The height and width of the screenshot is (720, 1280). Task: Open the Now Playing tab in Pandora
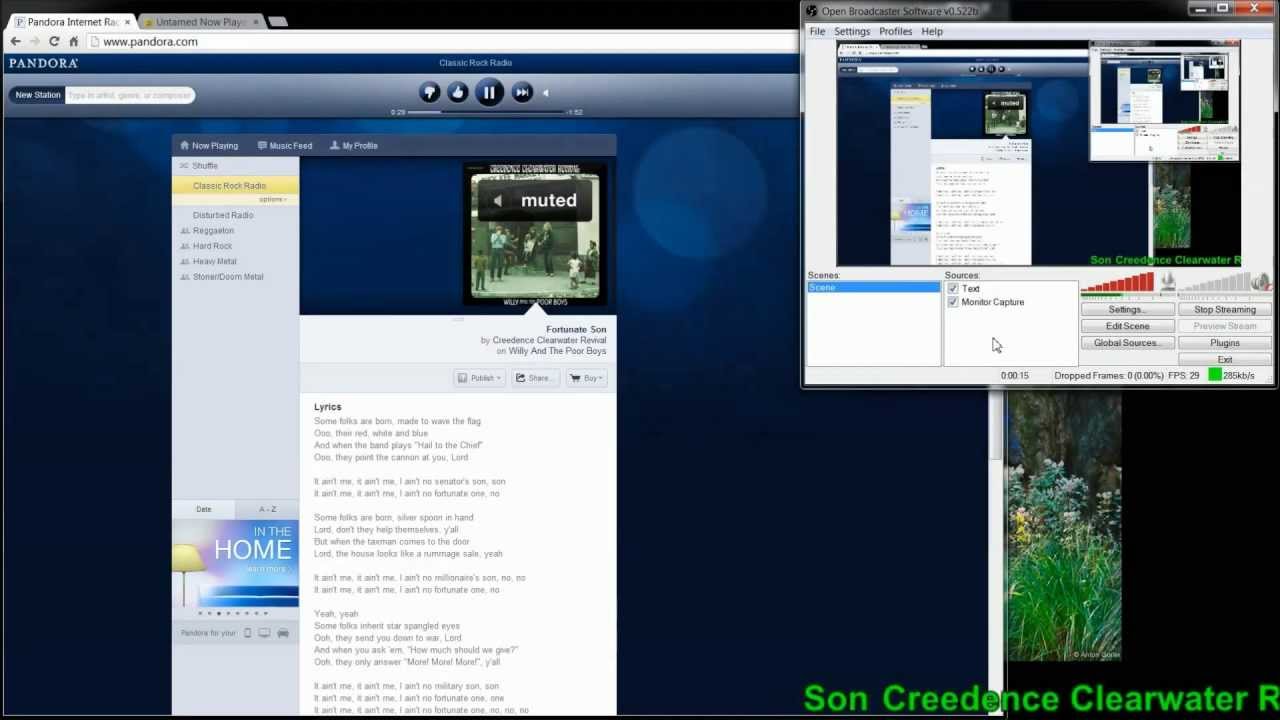click(209, 146)
